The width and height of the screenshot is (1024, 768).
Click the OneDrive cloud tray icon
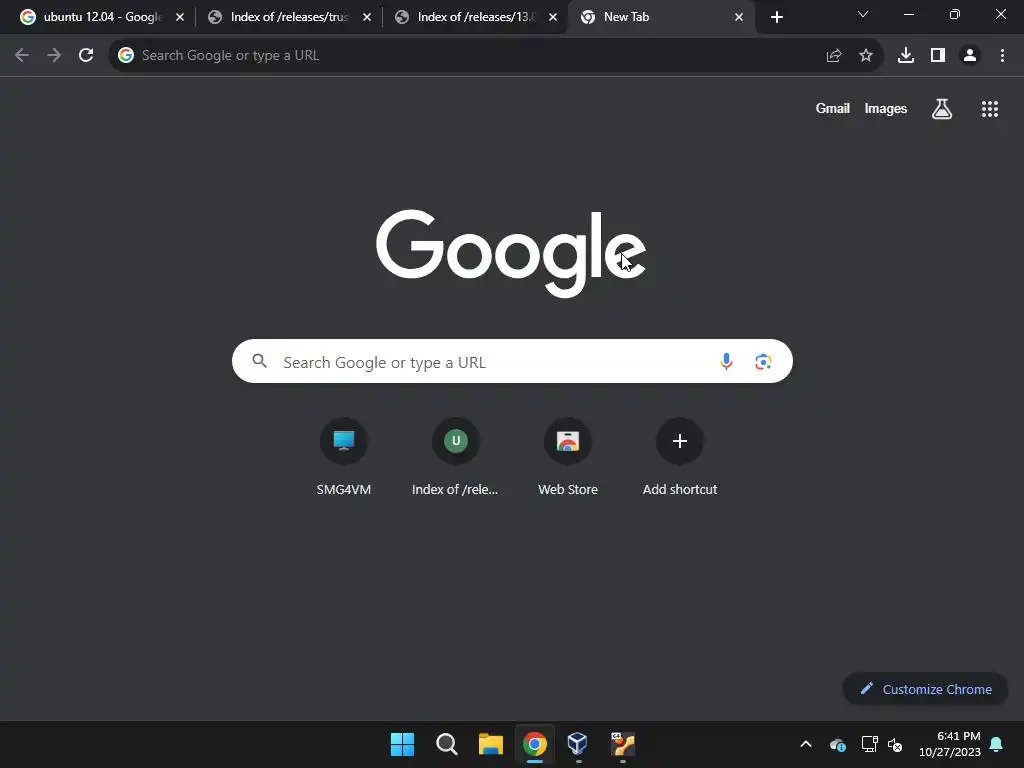tap(838, 744)
